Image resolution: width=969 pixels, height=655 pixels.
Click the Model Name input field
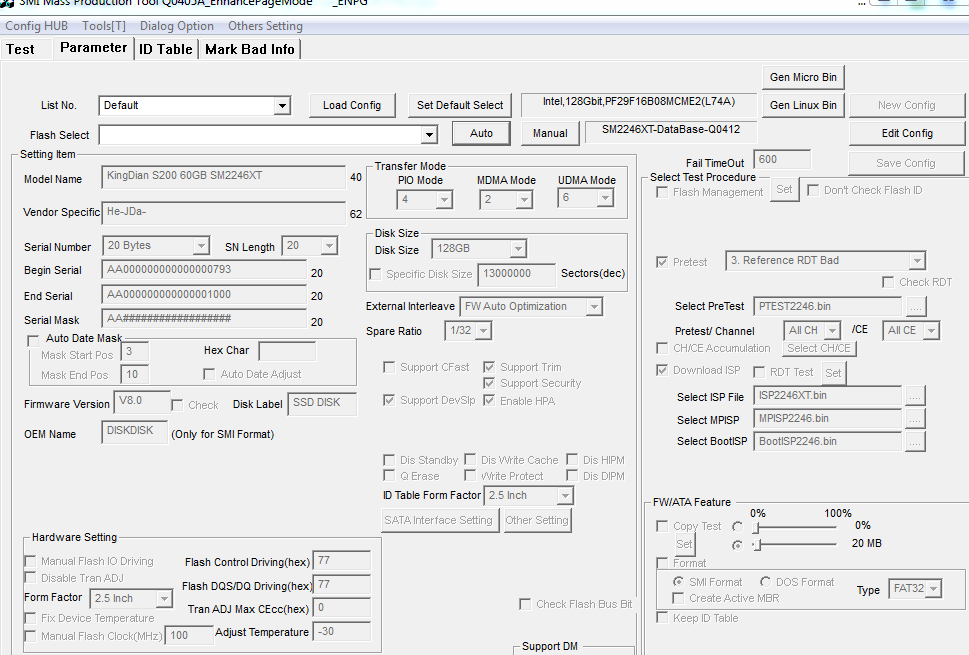pos(223,176)
